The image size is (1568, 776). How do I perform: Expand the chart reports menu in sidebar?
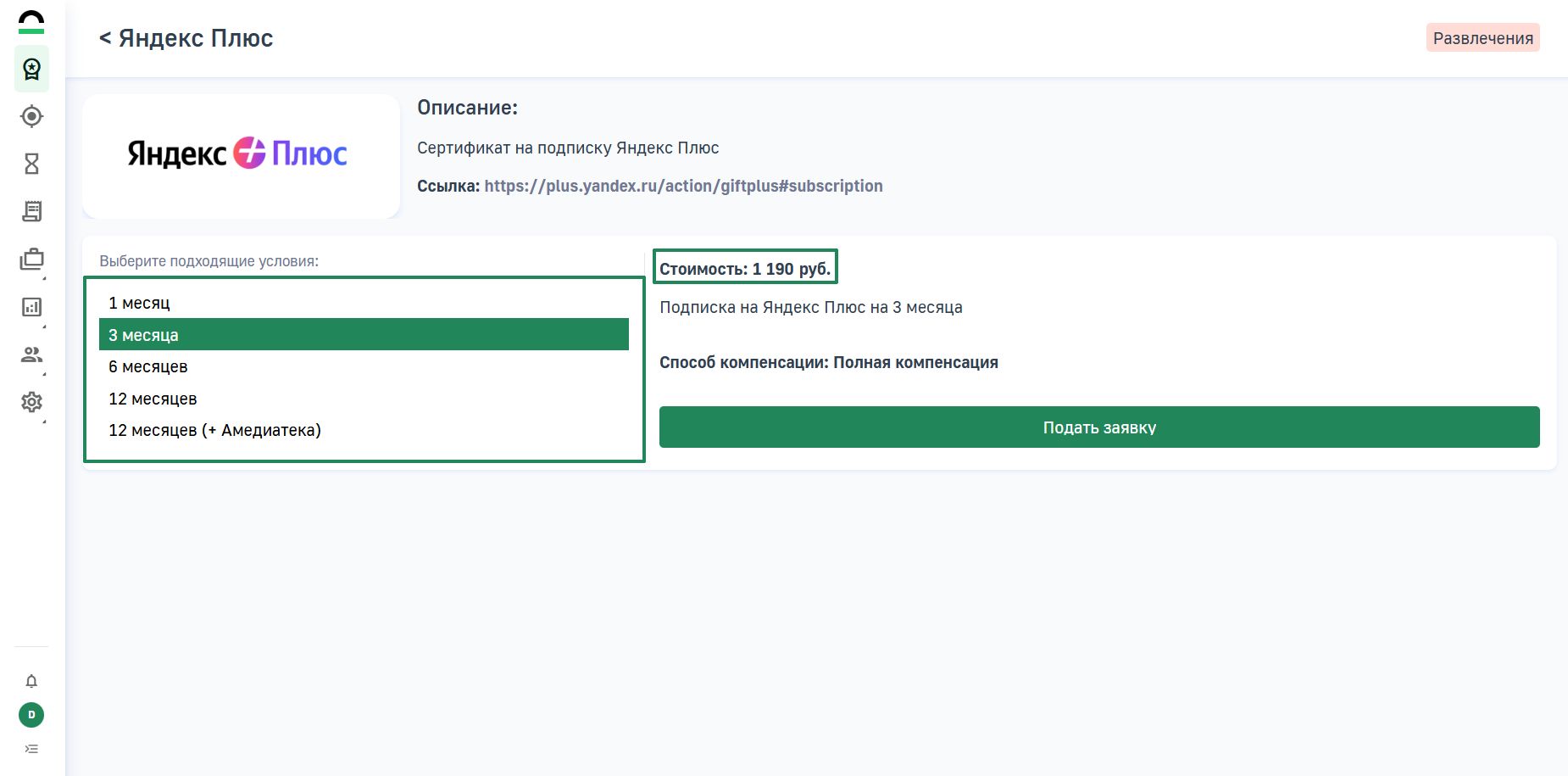(x=31, y=307)
